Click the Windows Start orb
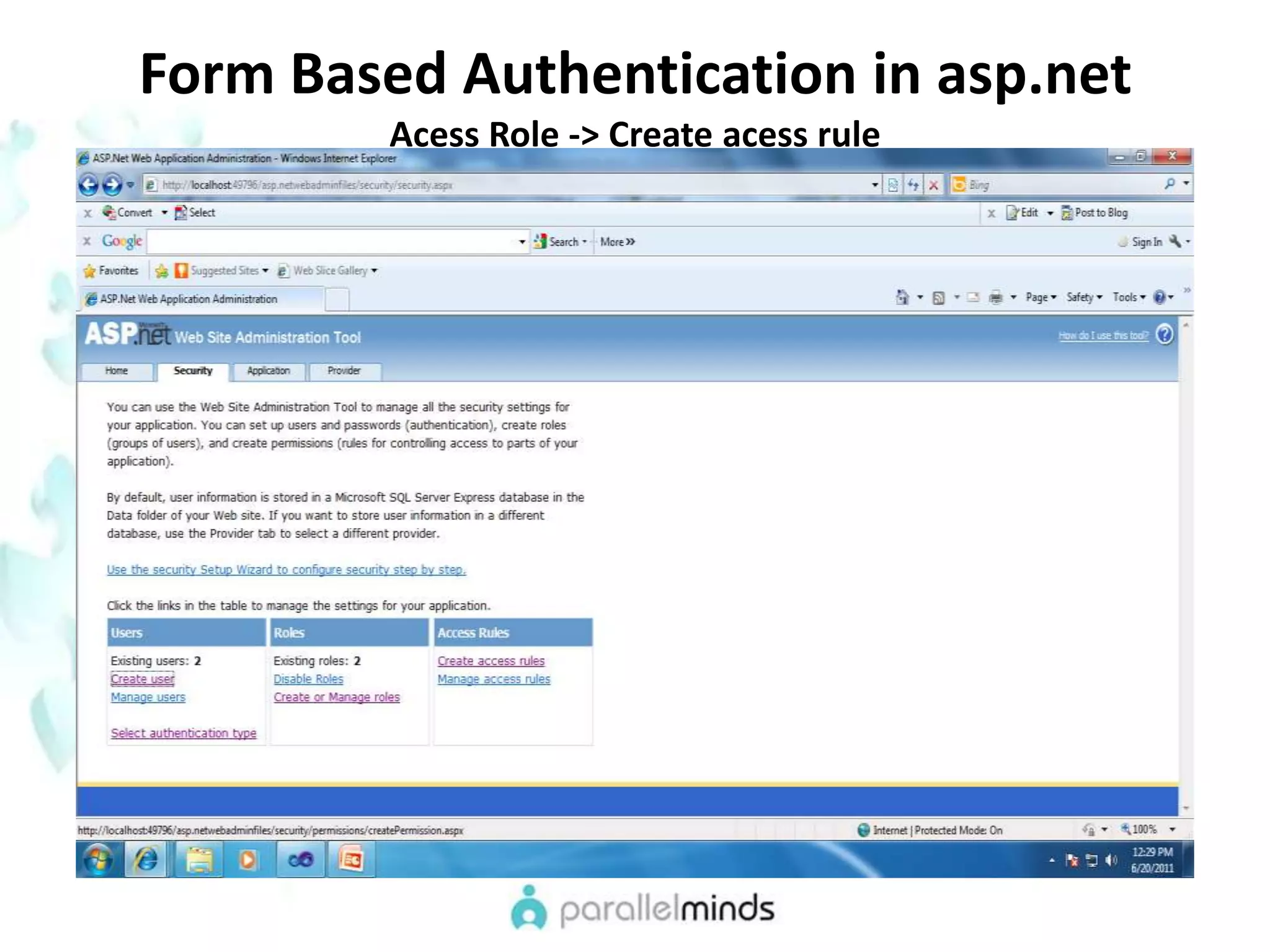1270x952 pixels. click(x=98, y=860)
